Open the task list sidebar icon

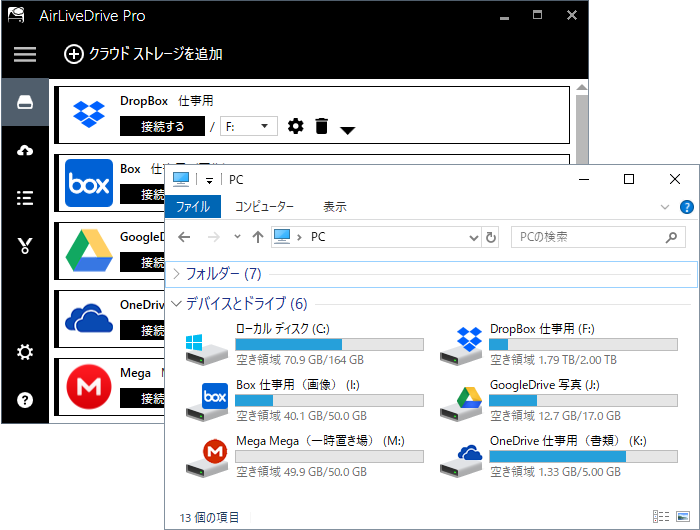coord(25,197)
